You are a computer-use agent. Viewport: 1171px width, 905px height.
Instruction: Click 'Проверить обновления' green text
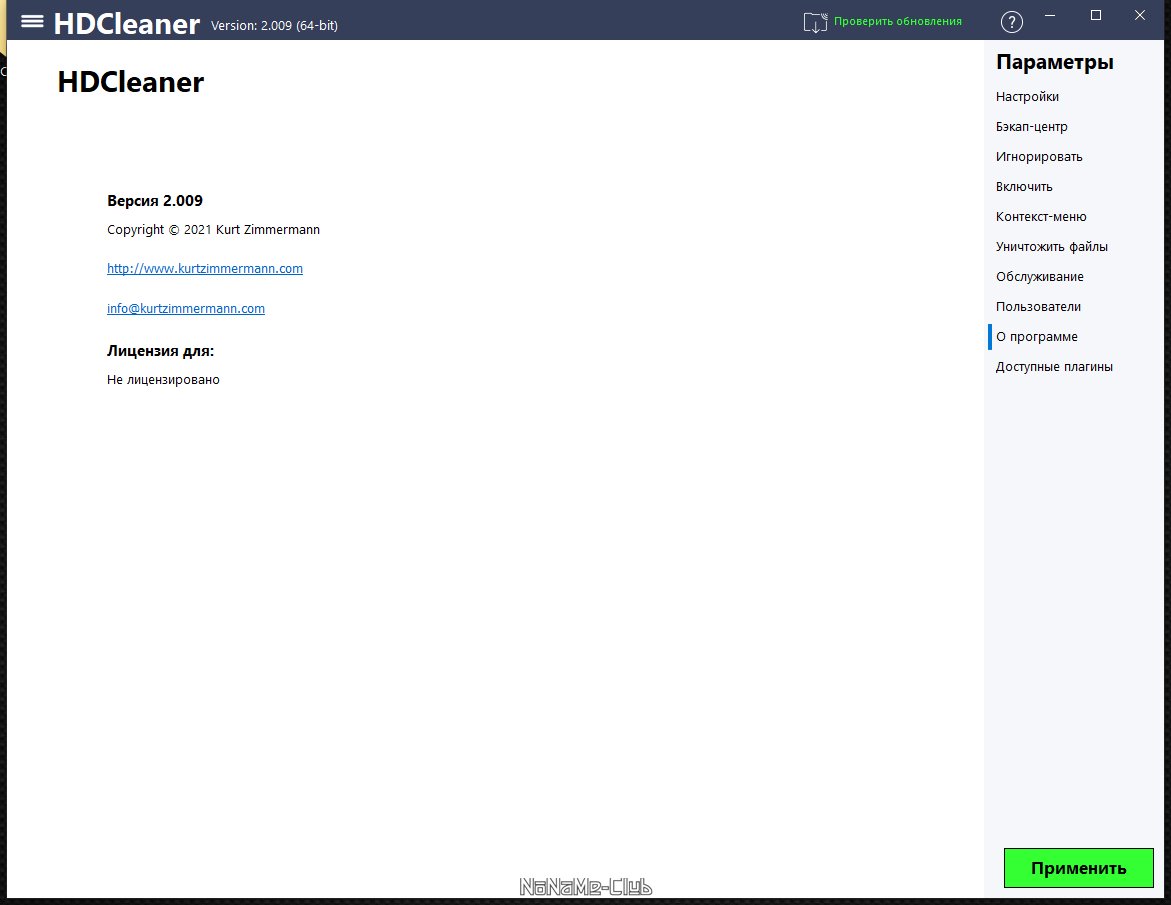point(897,21)
